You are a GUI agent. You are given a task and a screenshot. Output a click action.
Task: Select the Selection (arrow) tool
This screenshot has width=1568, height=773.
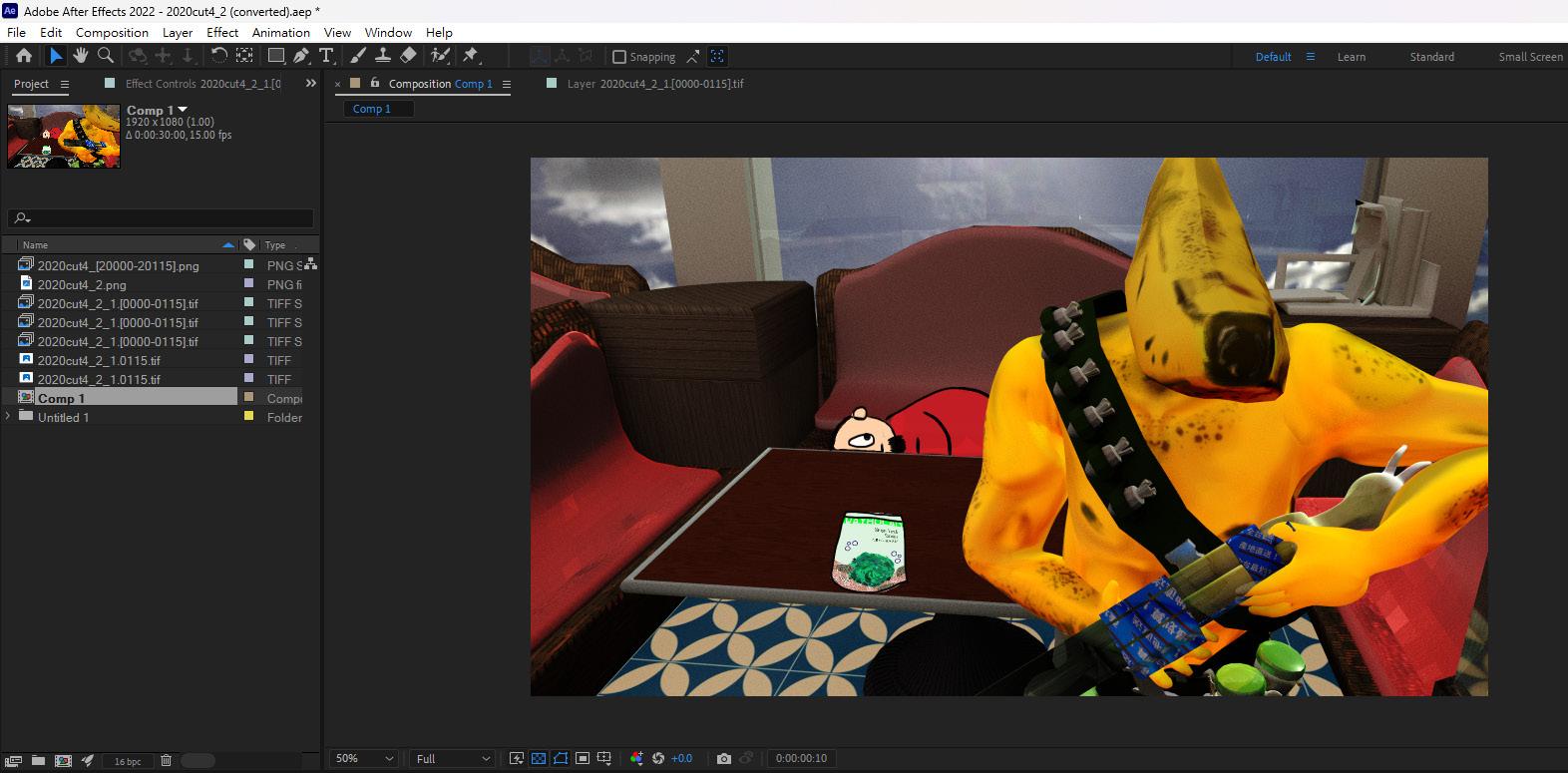[56, 56]
